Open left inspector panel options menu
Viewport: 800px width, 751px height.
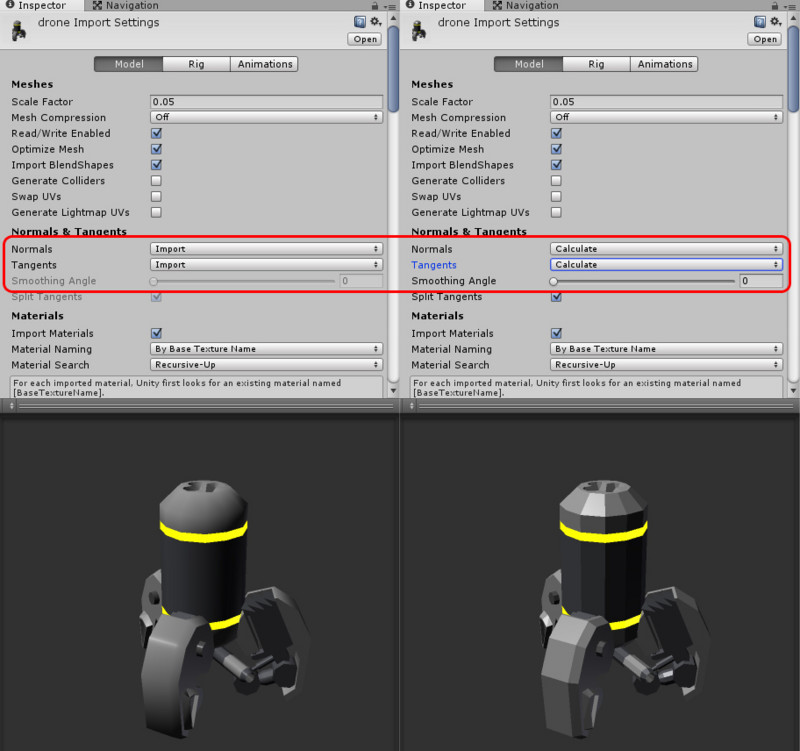pyautogui.click(x=390, y=6)
